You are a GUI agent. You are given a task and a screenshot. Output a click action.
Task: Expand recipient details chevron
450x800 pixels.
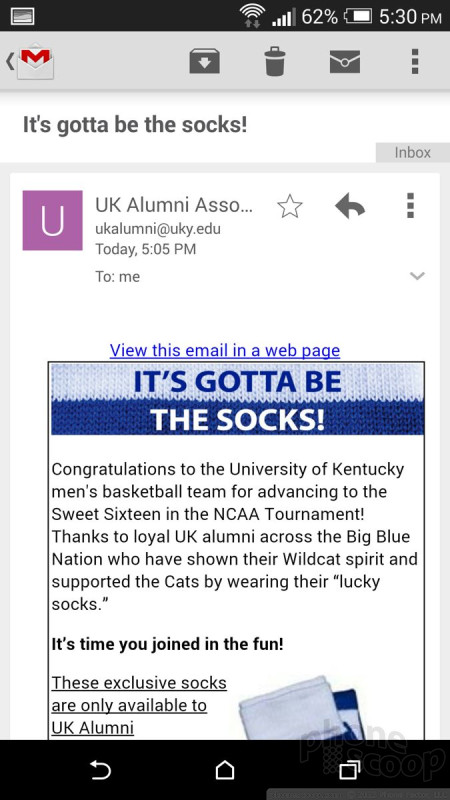click(x=417, y=276)
